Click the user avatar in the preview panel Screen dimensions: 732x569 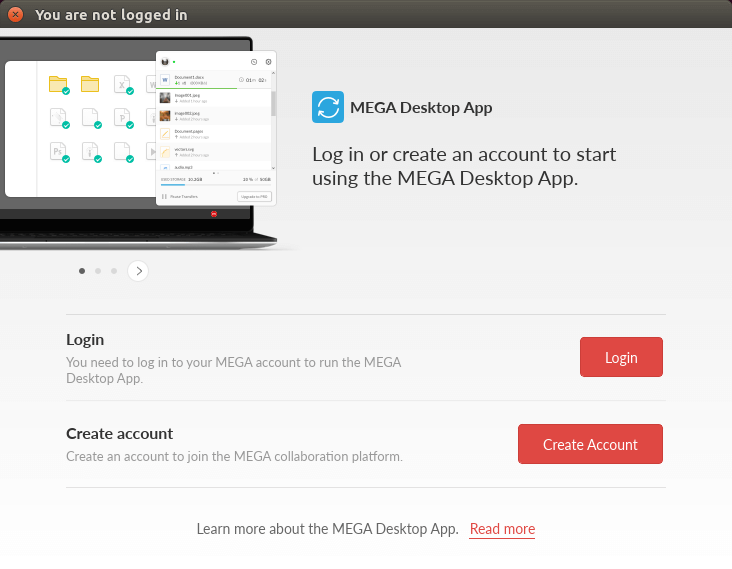tap(165, 62)
